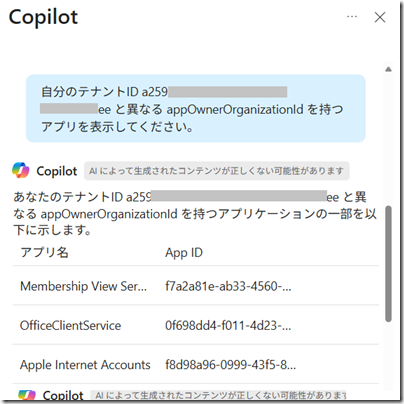Click the Copilot panel title
The height and width of the screenshot is (404, 404).
pyautogui.click(x=43, y=17)
